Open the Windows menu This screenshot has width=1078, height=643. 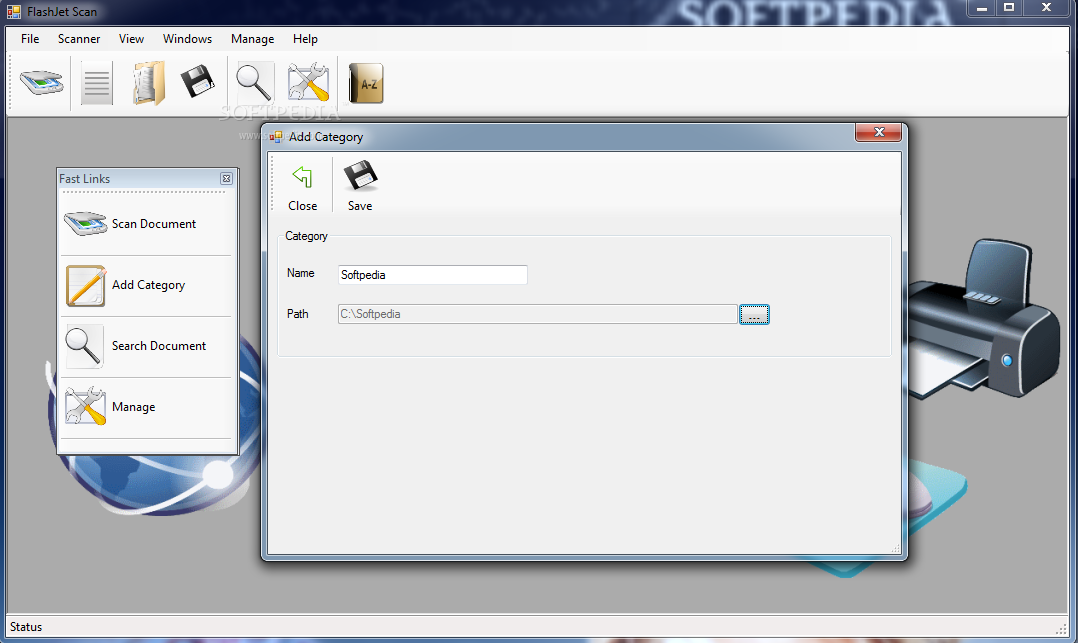(x=187, y=39)
